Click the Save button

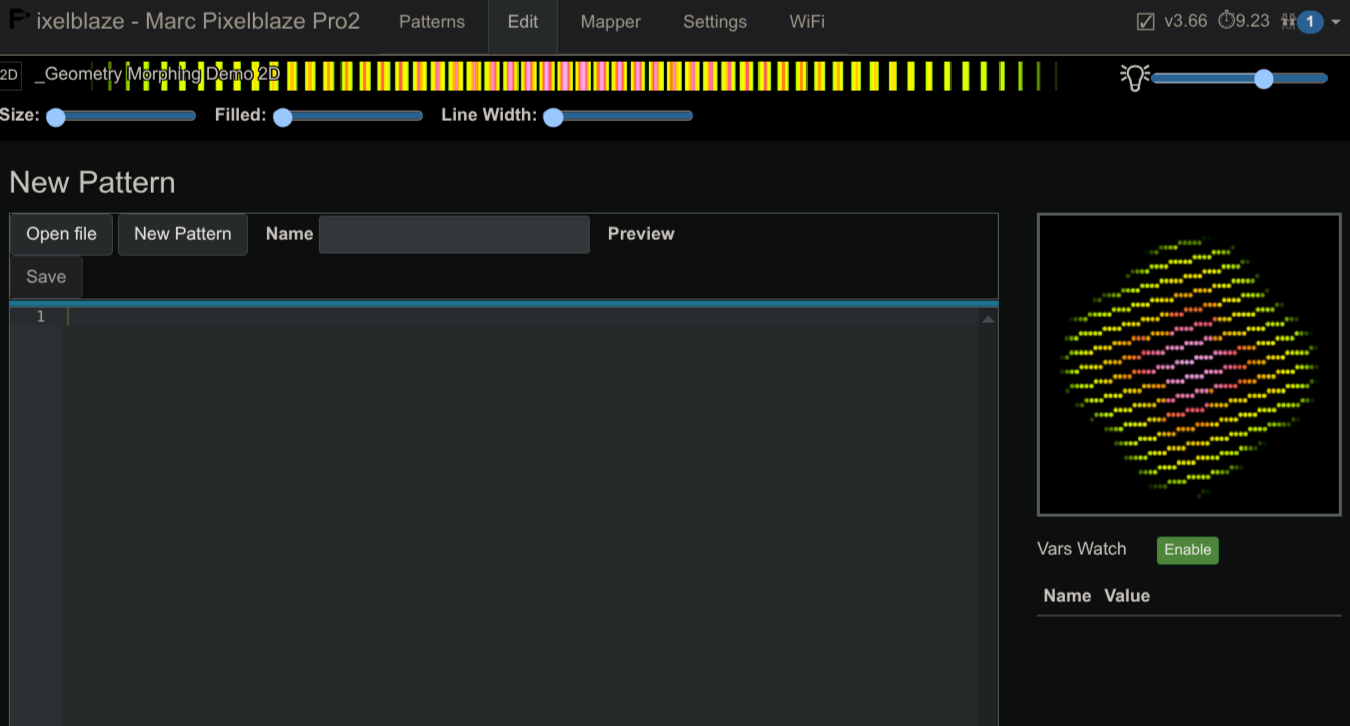point(46,277)
